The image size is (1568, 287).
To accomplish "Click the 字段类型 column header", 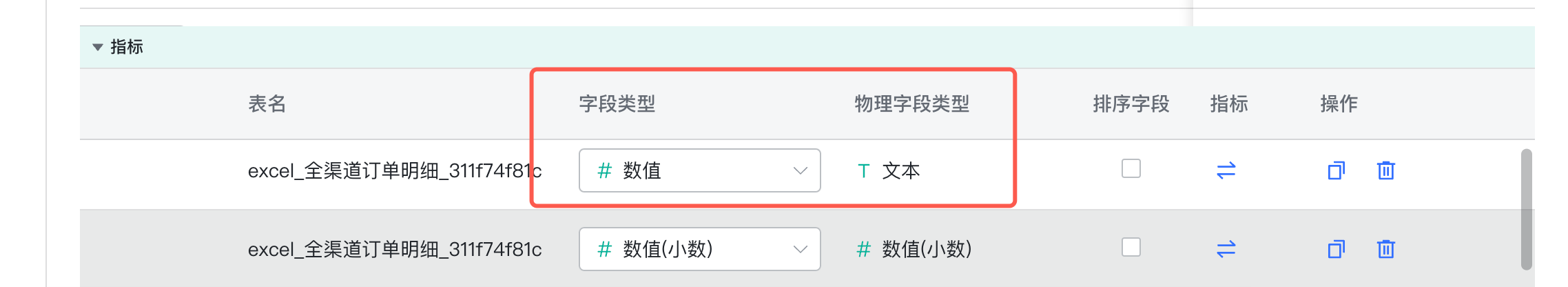I will coord(617,104).
